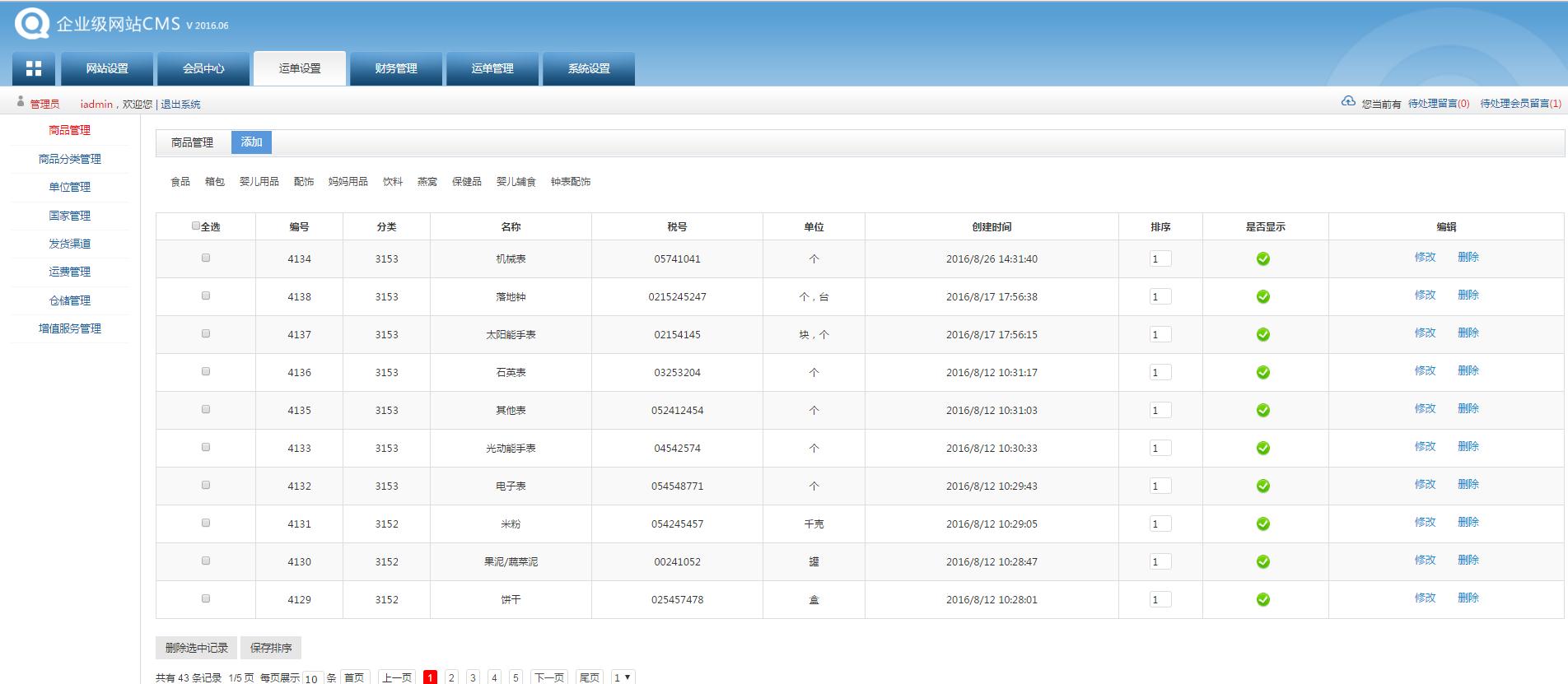Click green display icon for 石英表

(1262, 373)
